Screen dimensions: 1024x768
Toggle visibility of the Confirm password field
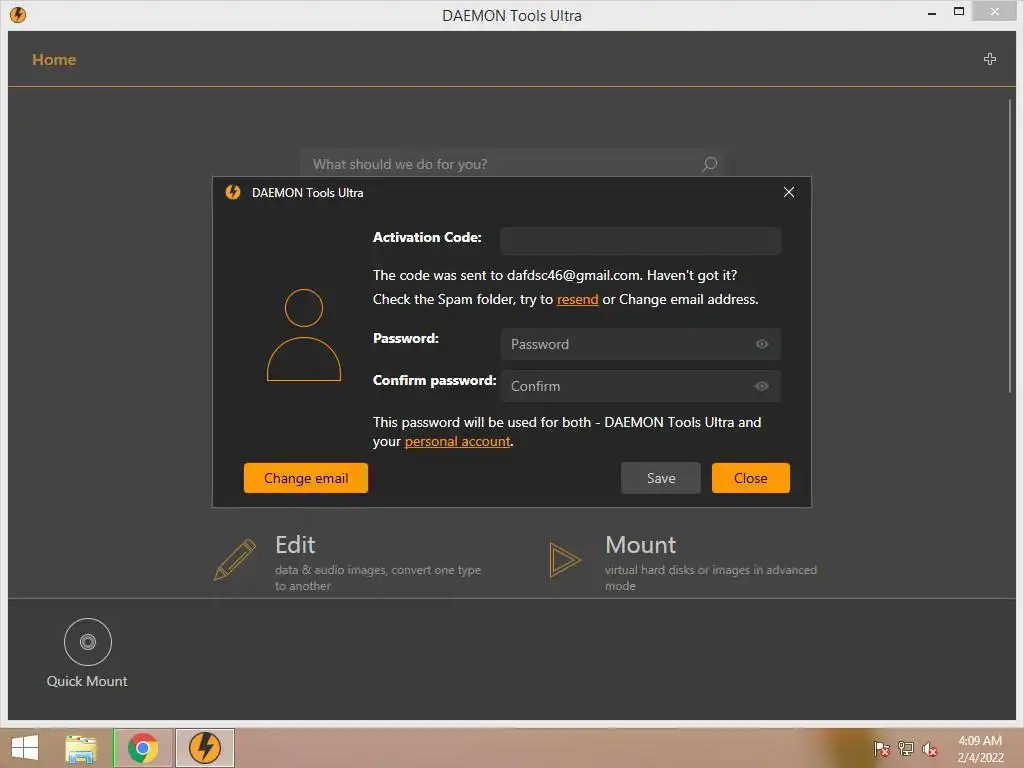click(x=761, y=386)
